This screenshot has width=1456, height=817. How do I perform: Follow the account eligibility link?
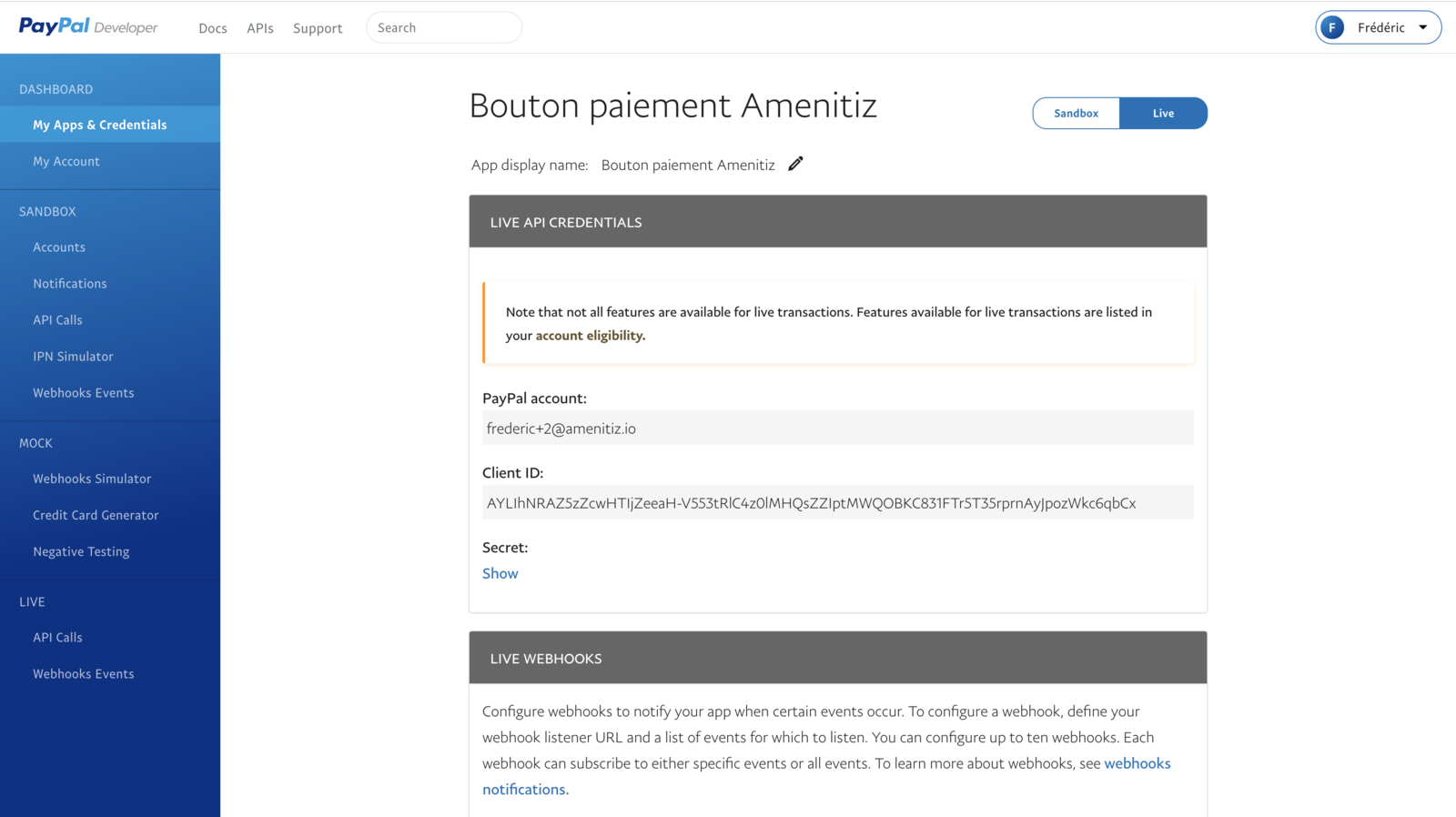click(x=590, y=336)
